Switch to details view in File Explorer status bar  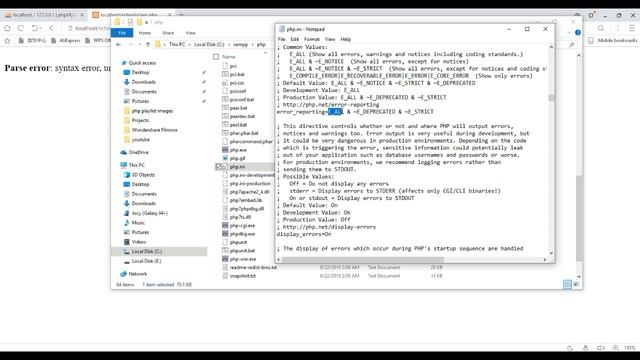click(x=567, y=284)
